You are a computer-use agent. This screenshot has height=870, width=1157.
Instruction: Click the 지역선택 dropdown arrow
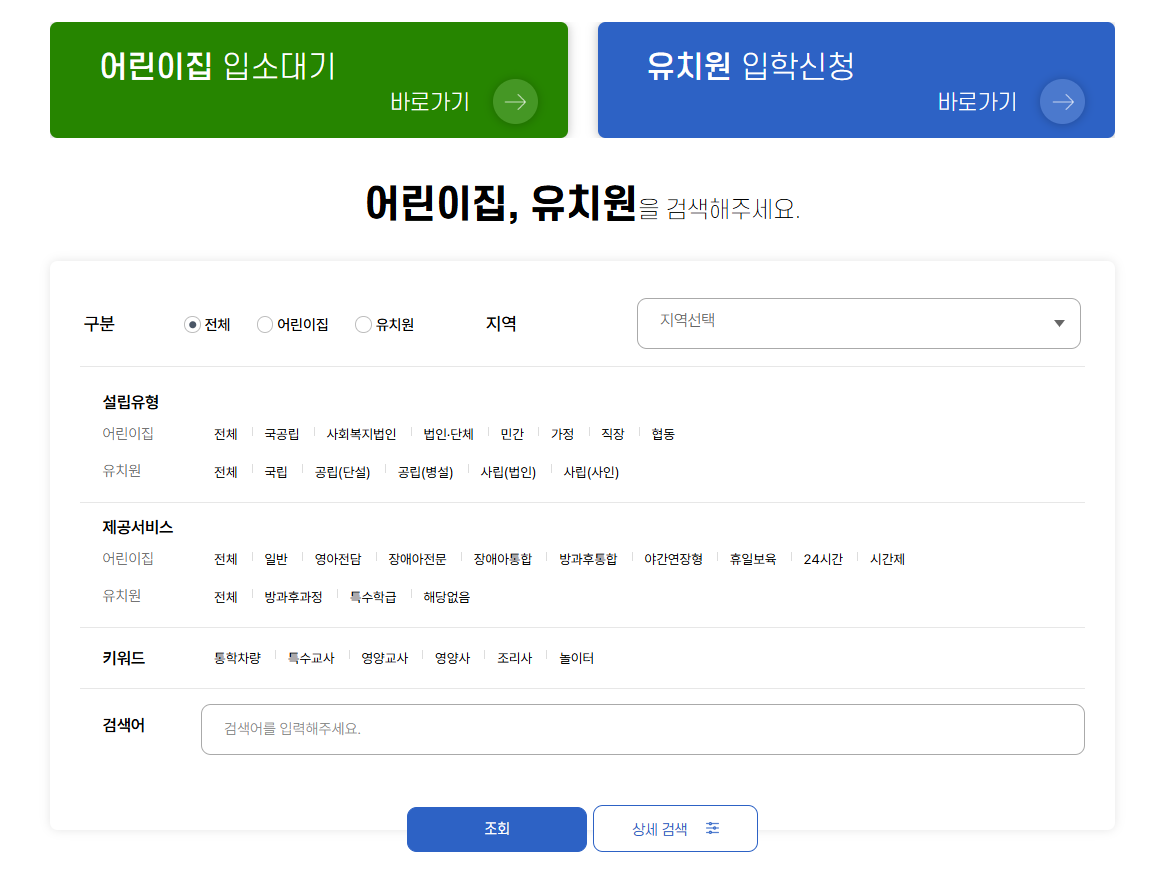(x=1059, y=323)
